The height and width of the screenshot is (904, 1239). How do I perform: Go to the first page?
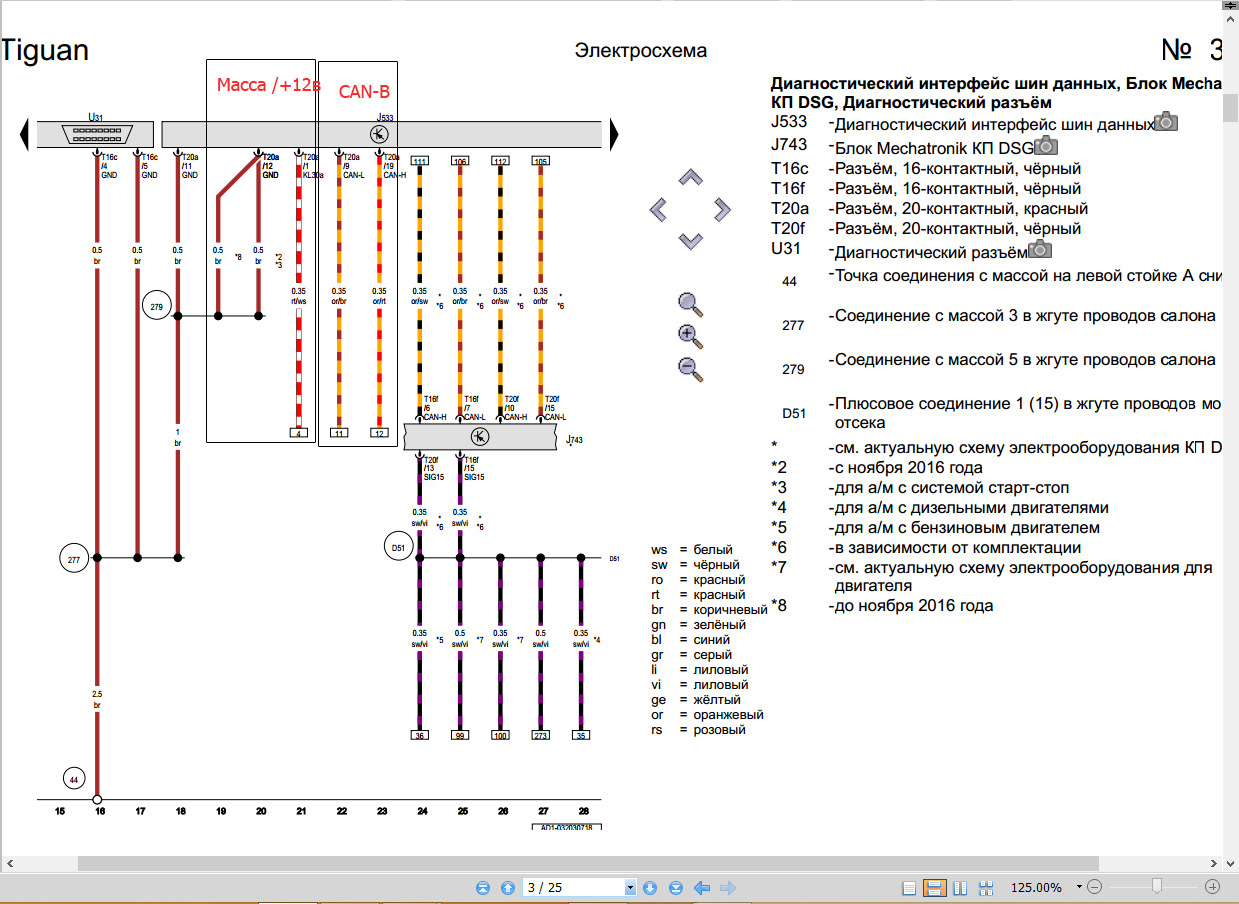click(x=484, y=887)
